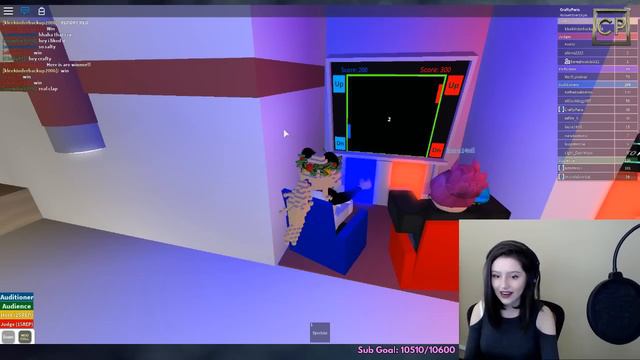Click the "Here is are winner!!" chat message
The width and height of the screenshot is (640, 360).
pos(69,64)
